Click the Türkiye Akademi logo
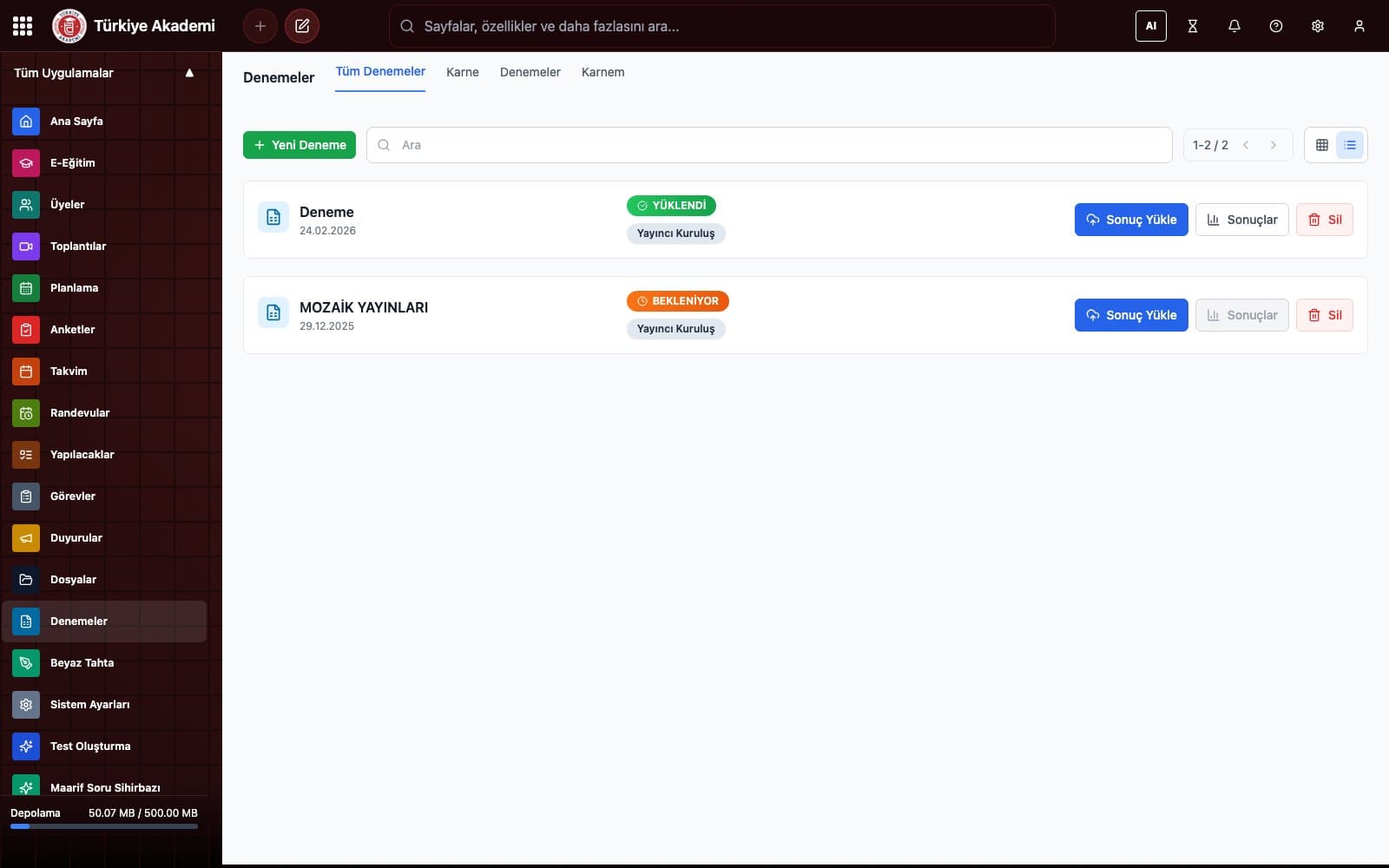Screen dimensions: 1389x868 click(x=69, y=26)
